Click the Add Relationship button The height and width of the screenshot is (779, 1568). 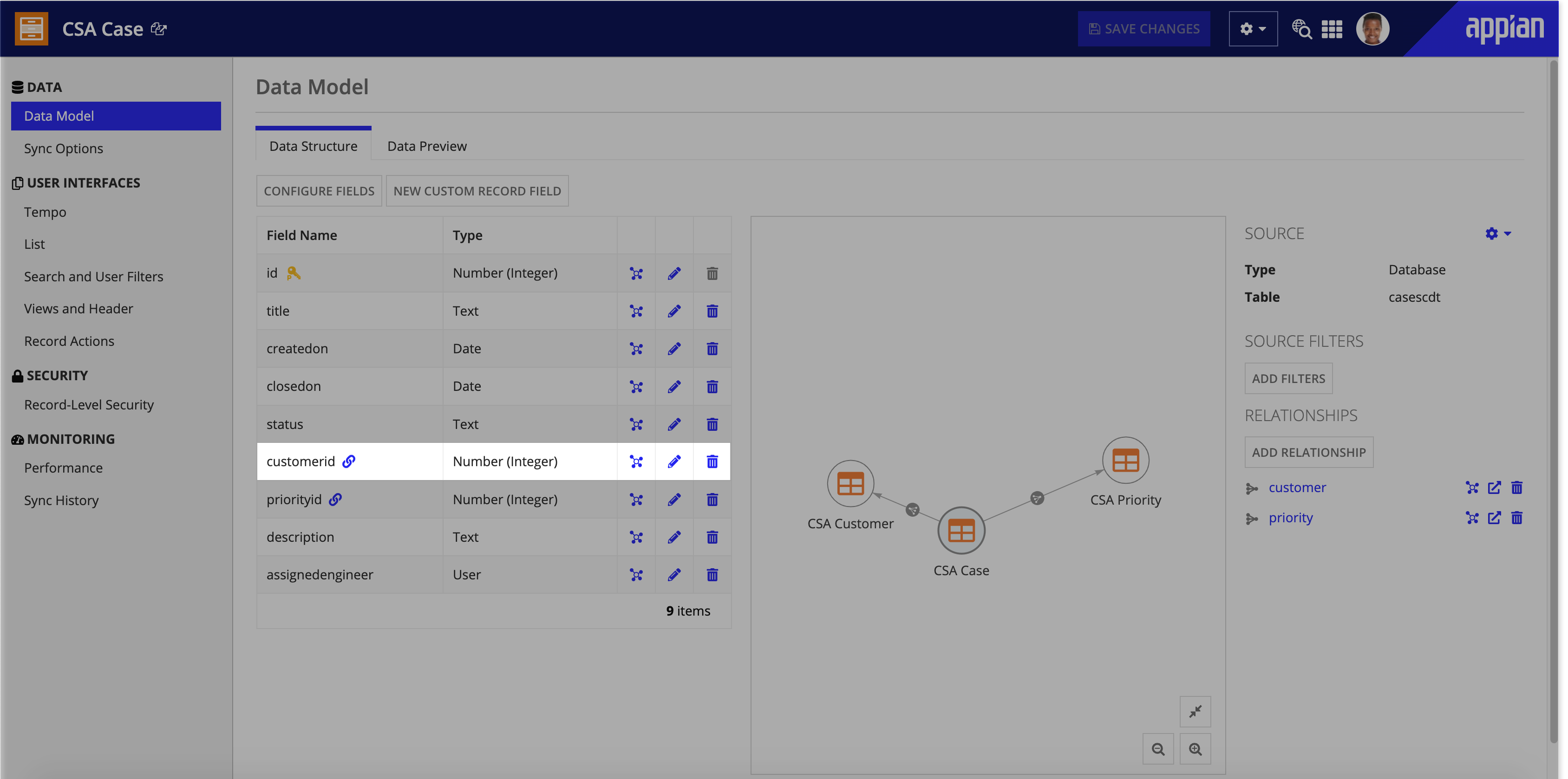coord(1308,452)
